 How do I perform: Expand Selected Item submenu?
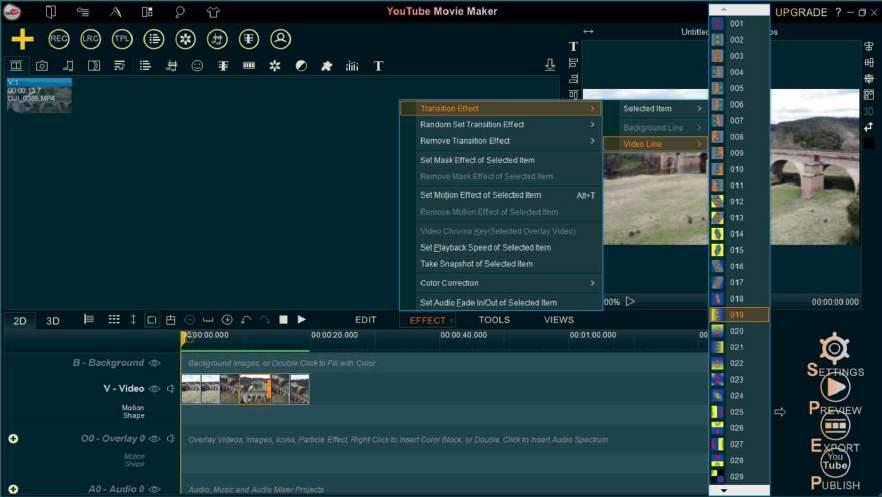(655, 109)
